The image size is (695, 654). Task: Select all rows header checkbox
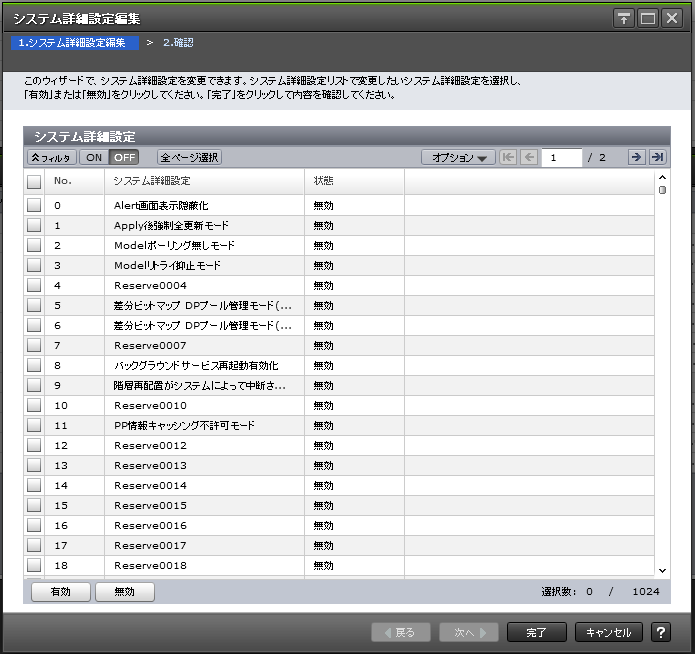(34, 182)
